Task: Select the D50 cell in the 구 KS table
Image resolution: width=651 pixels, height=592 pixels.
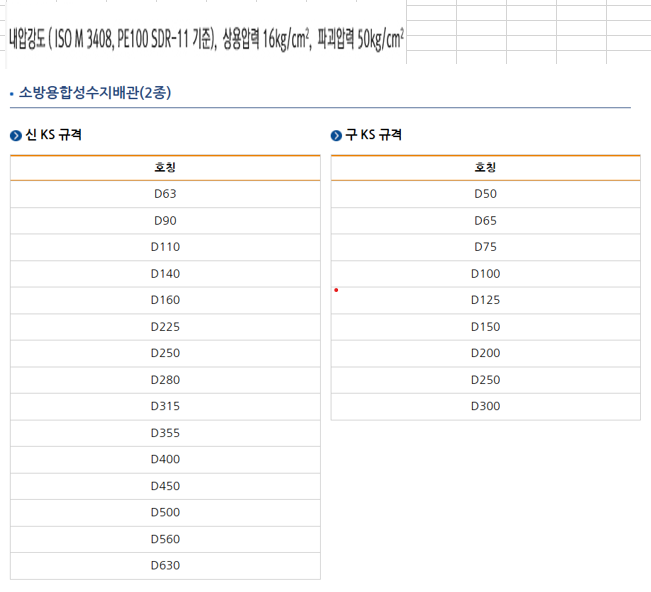Action: 485,194
